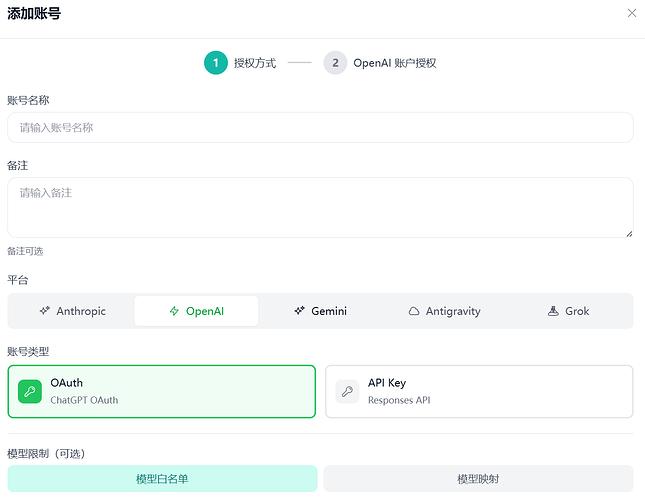The width and height of the screenshot is (645, 500).
Task: Close the 添加账号 dialog with X
Action: tap(632, 13)
